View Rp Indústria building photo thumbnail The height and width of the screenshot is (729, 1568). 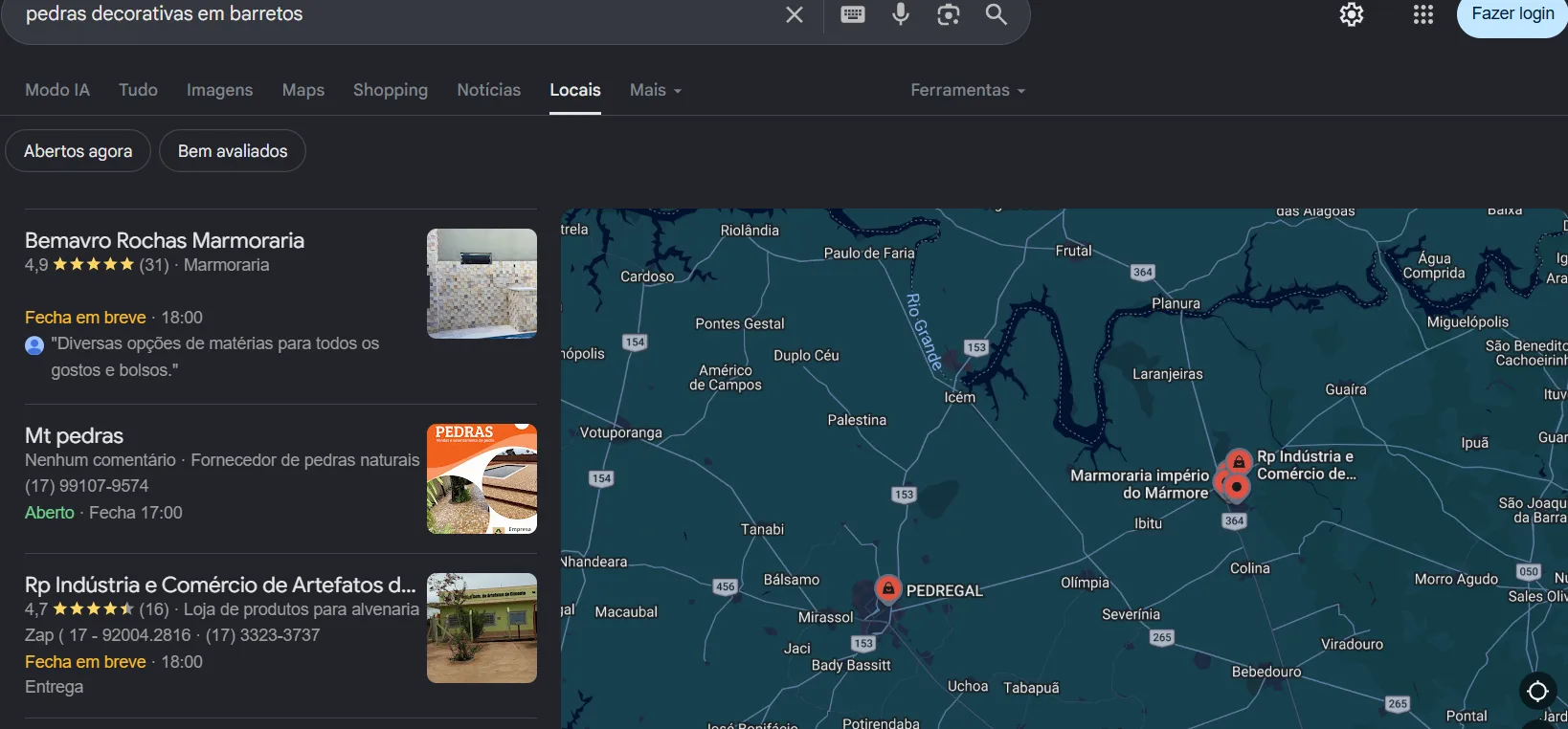[x=482, y=628]
